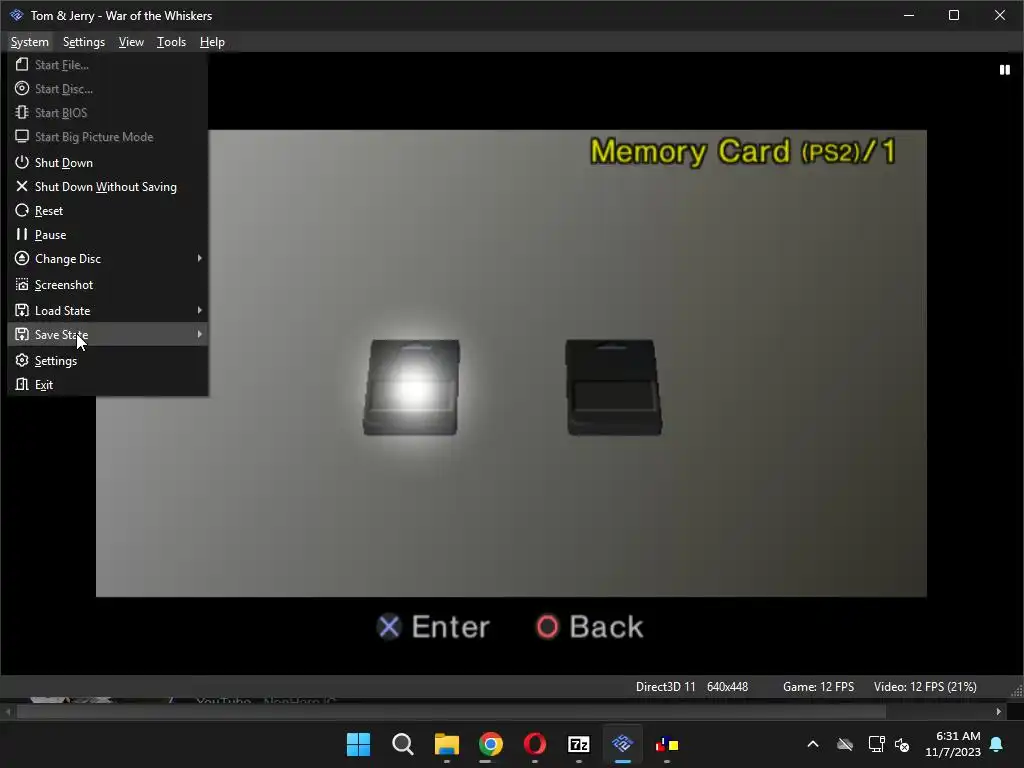Click the Game: 12 FPS status
The width and height of the screenshot is (1024, 768).
tap(818, 686)
